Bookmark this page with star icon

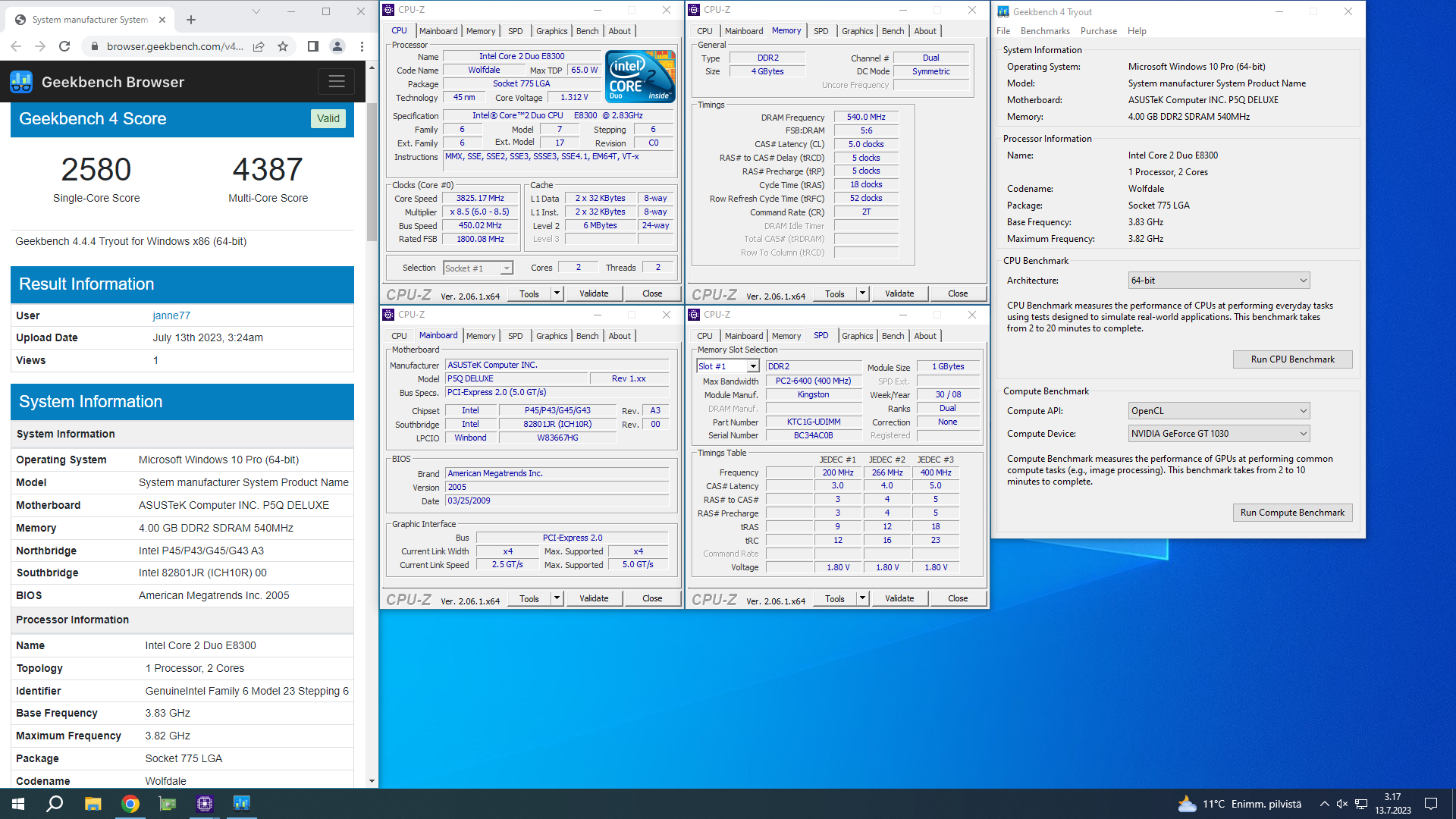(283, 46)
